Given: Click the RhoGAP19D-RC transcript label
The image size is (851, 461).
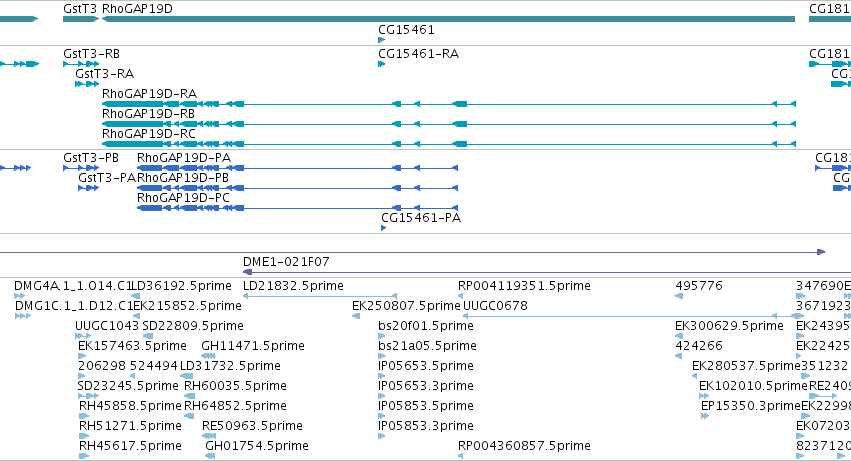Looking at the screenshot, I should pos(149,134).
